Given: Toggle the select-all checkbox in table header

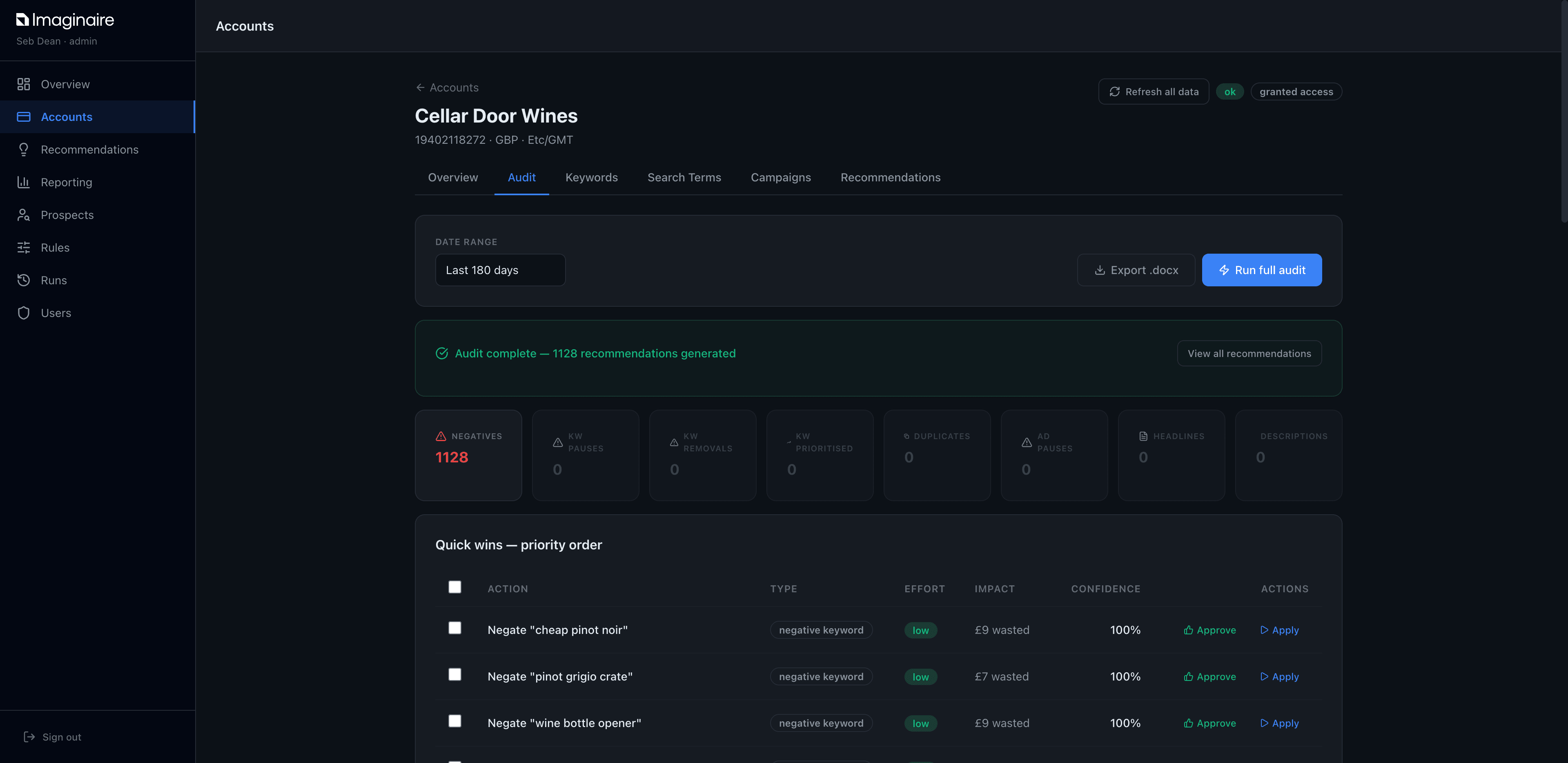Looking at the screenshot, I should point(455,587).
